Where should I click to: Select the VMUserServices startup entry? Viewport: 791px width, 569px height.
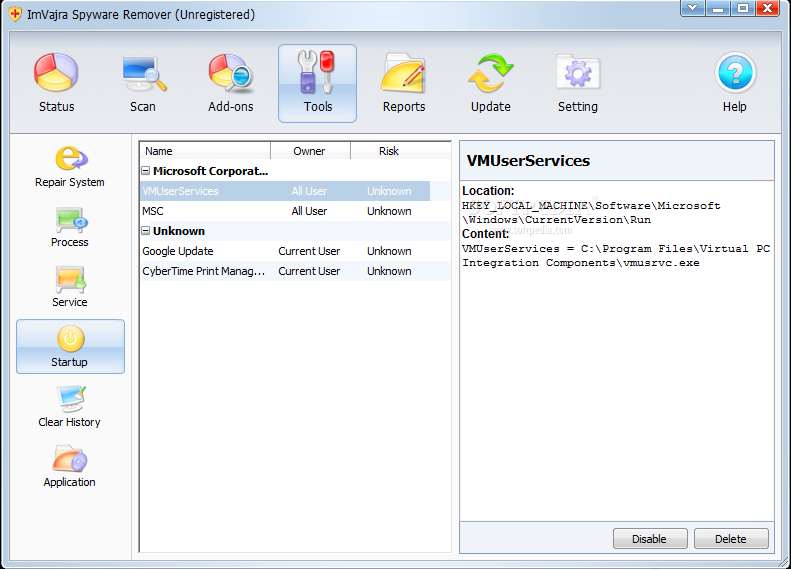click(285, 191)
